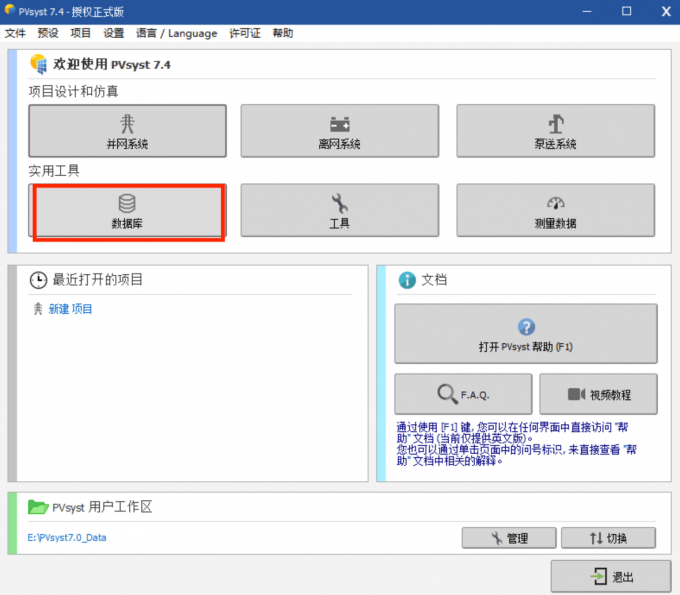
Task: Open the 文件 menu
Action: 15,33
